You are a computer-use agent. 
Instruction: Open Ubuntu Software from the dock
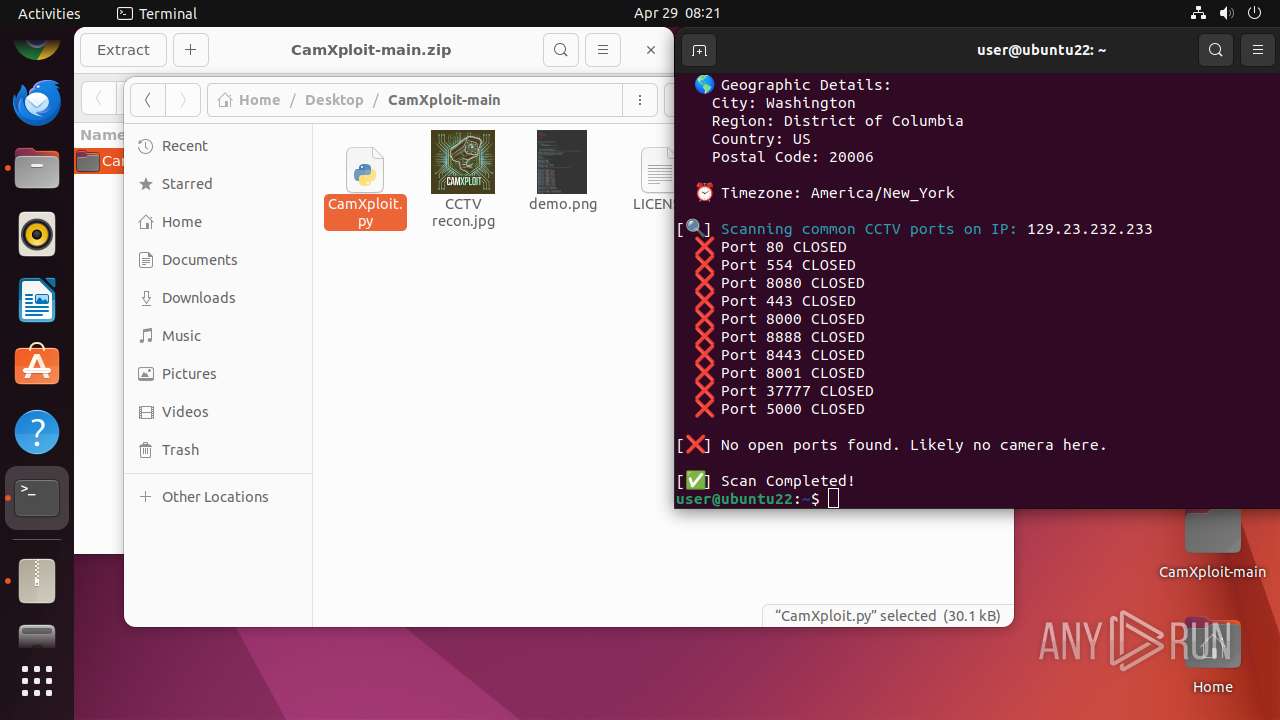pos(37,366)
